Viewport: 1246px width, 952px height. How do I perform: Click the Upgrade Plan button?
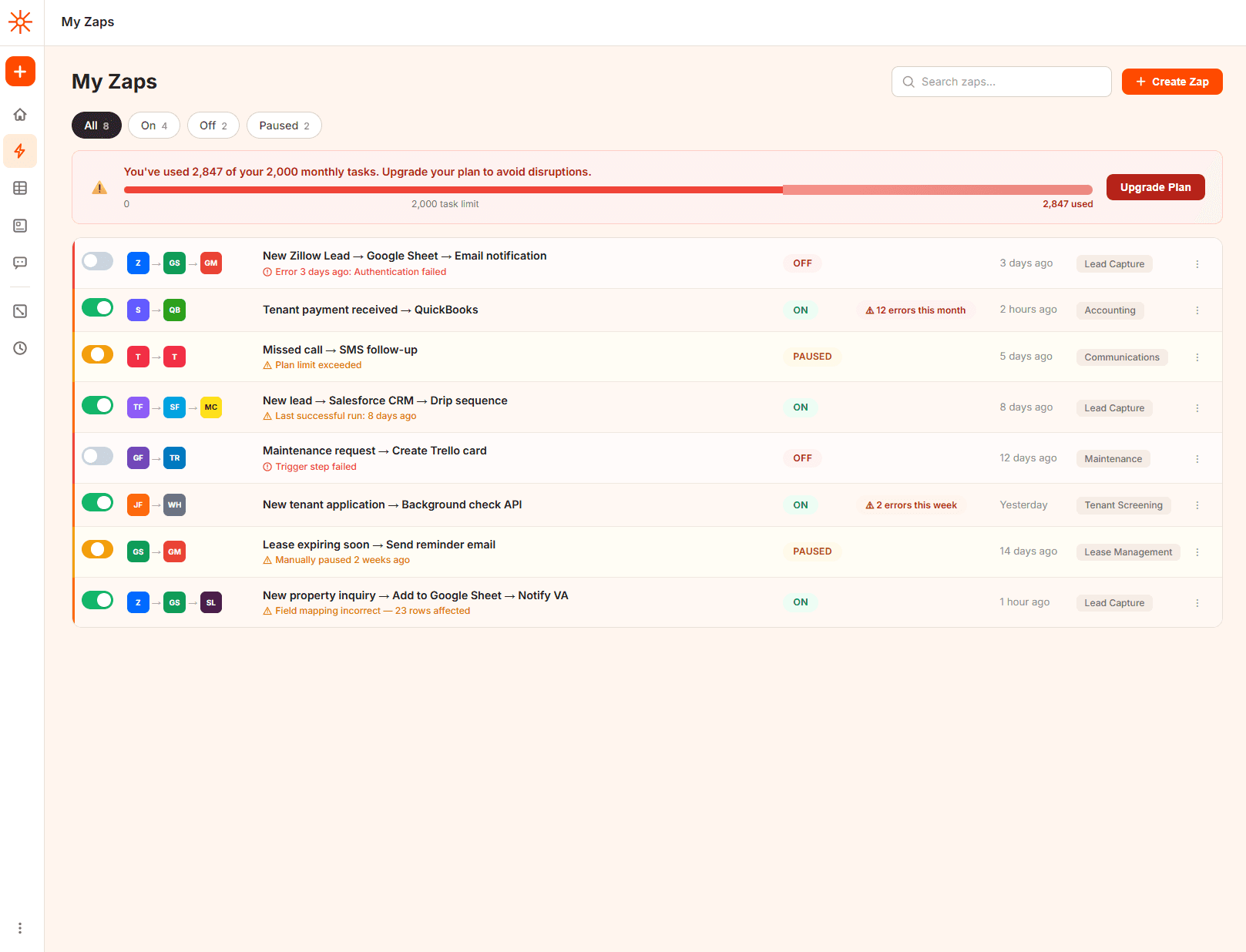[1155, 186]
